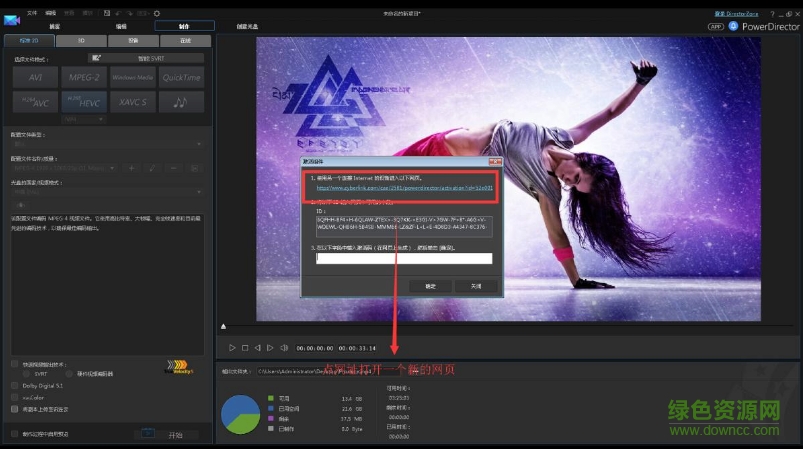Image resolution: width=803 pixels, height=449 pixels.
Task: Select the AVI output format
Action: click(35, 77)
